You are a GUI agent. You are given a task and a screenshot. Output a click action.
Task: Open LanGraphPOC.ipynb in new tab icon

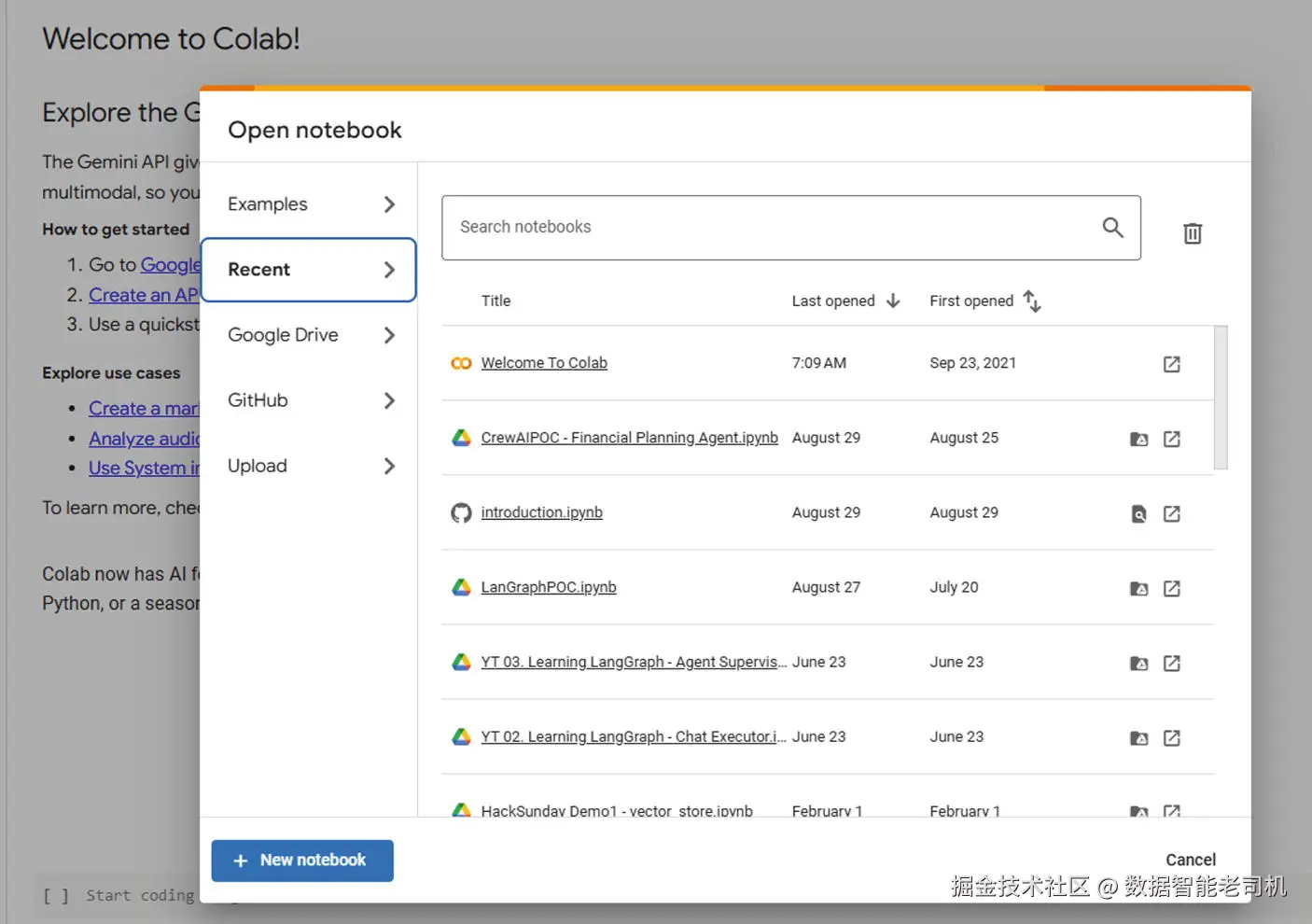1172,588
